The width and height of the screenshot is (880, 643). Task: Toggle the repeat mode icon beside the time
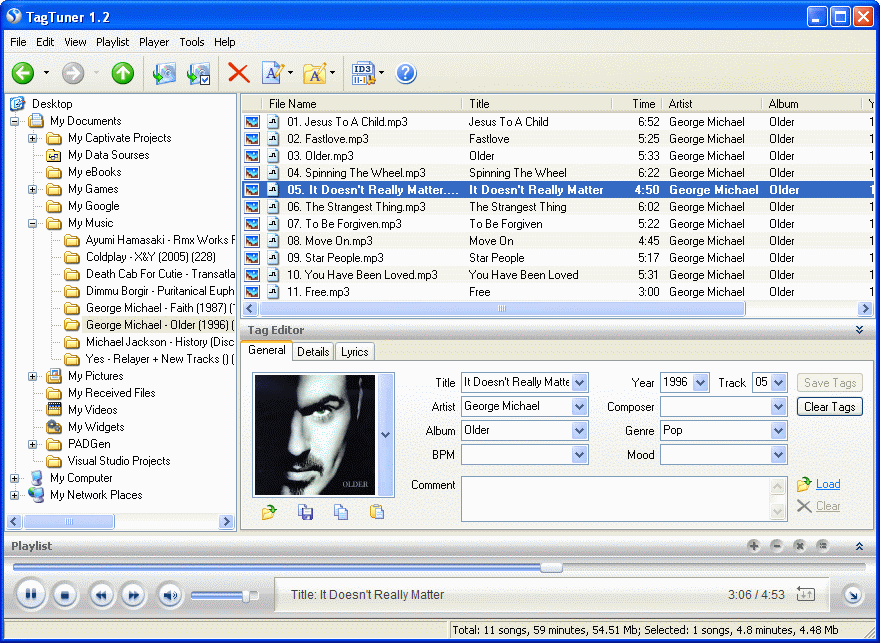[806, 594]
